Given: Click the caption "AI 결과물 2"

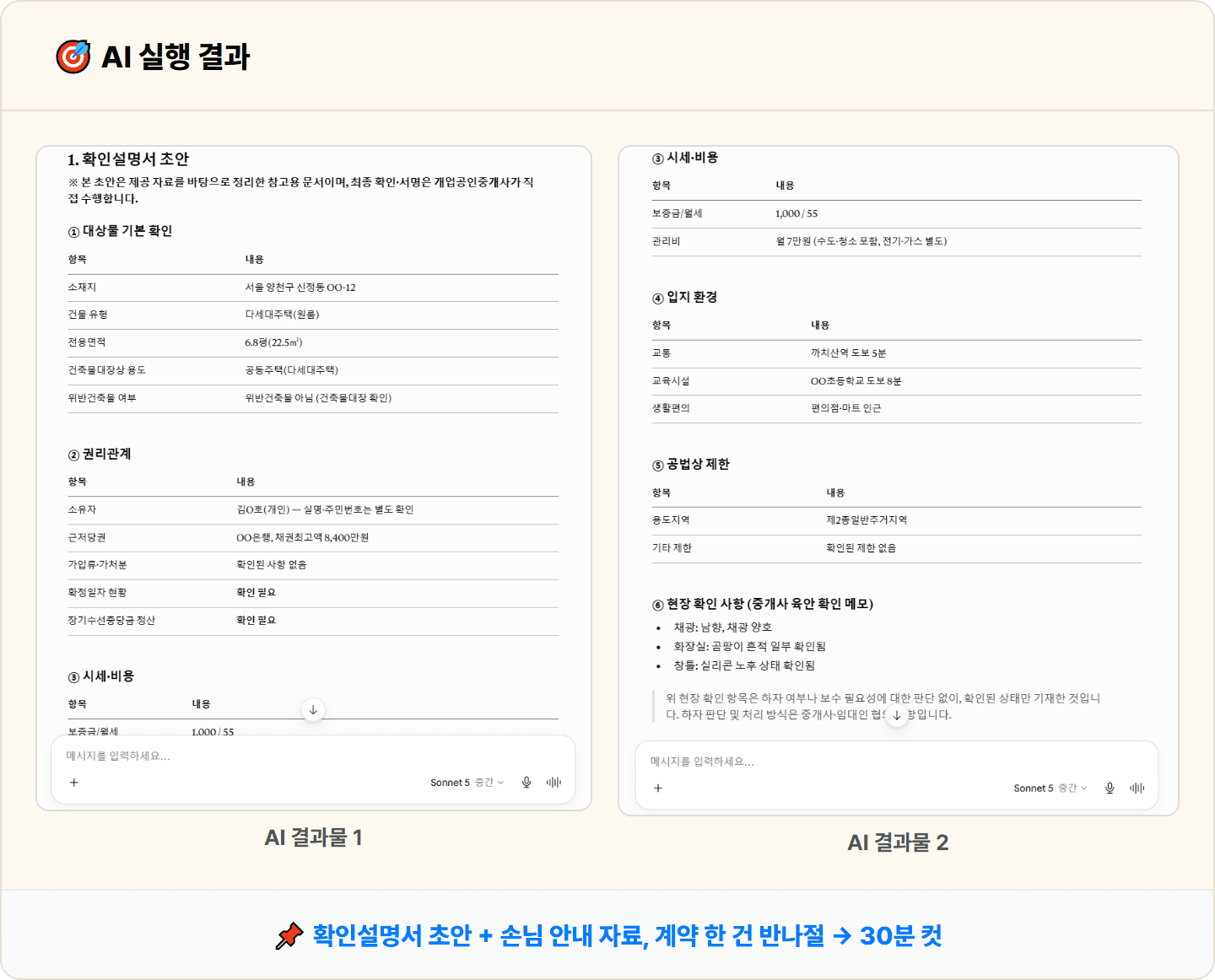Looking at the screenshot, I should click(898, 843).
